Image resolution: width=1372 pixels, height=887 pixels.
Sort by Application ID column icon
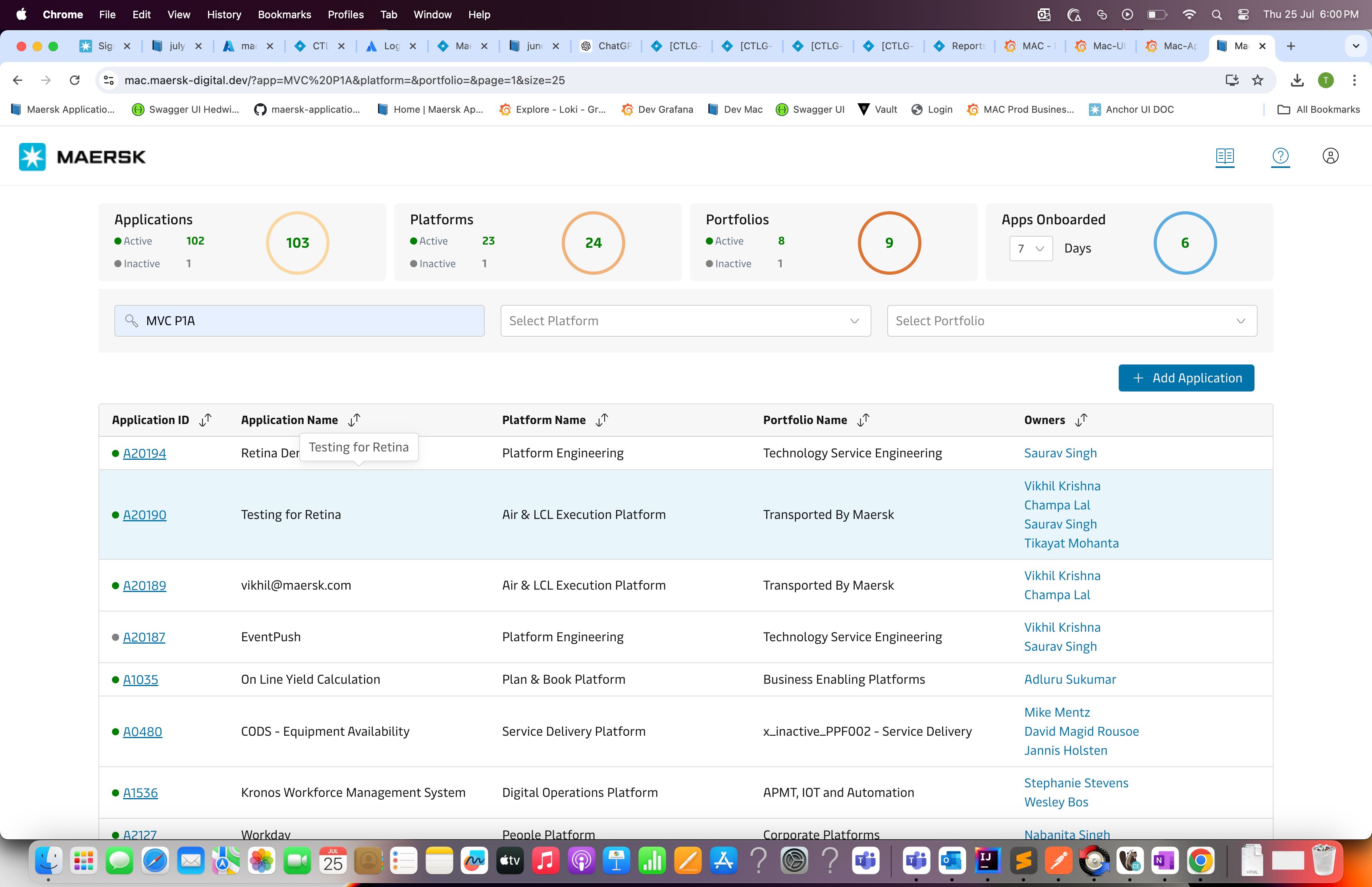click(x=206, y=420)
